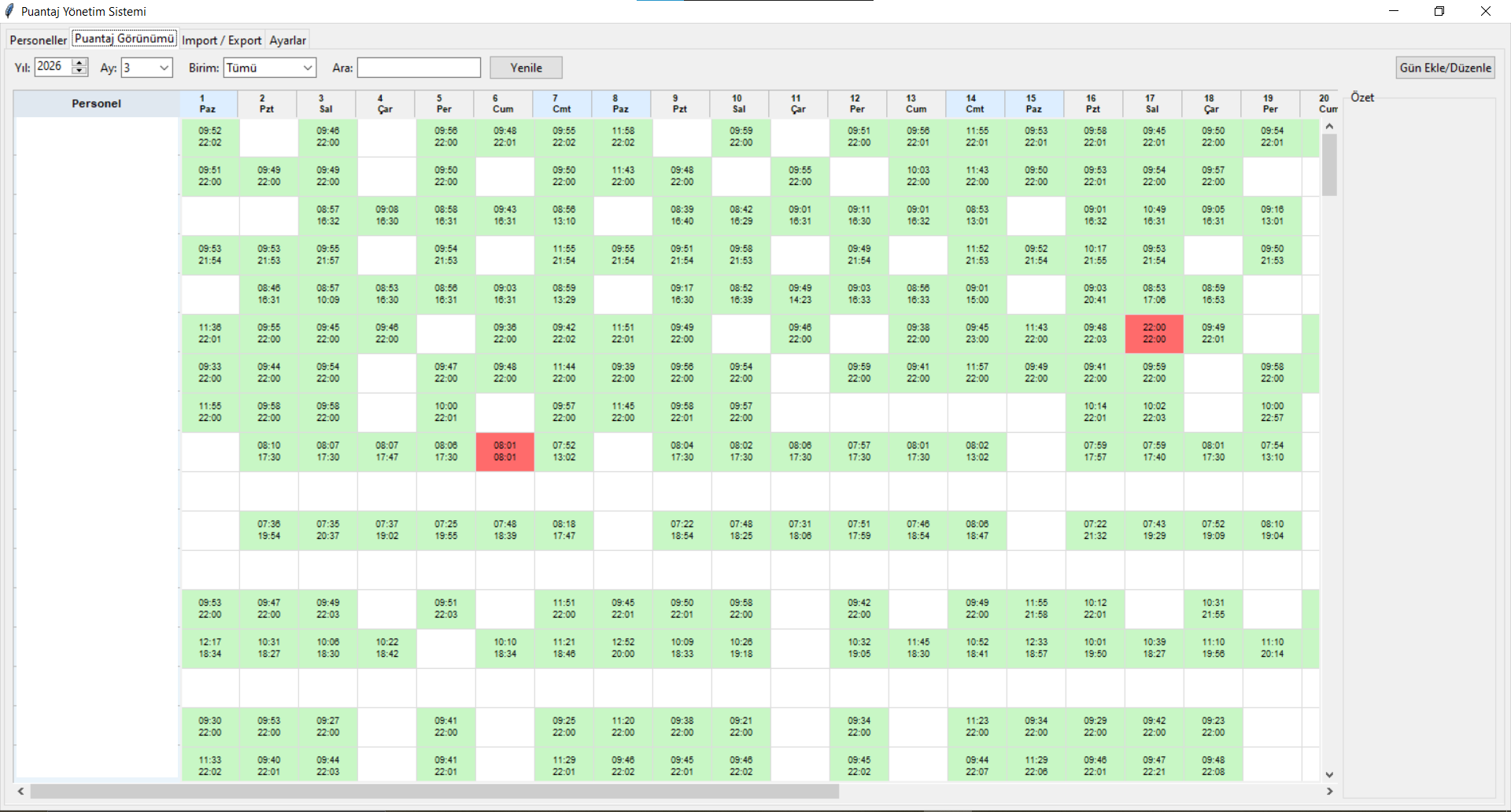Select the Puantaj Görünümü tab
Image resolution: width=1511 pixels, height=812 pixels.
(124, 39)
